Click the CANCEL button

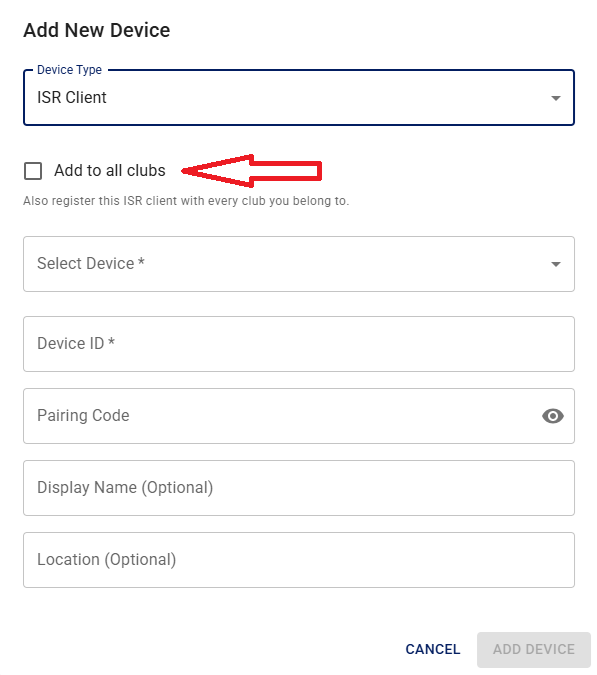[433, 649]
